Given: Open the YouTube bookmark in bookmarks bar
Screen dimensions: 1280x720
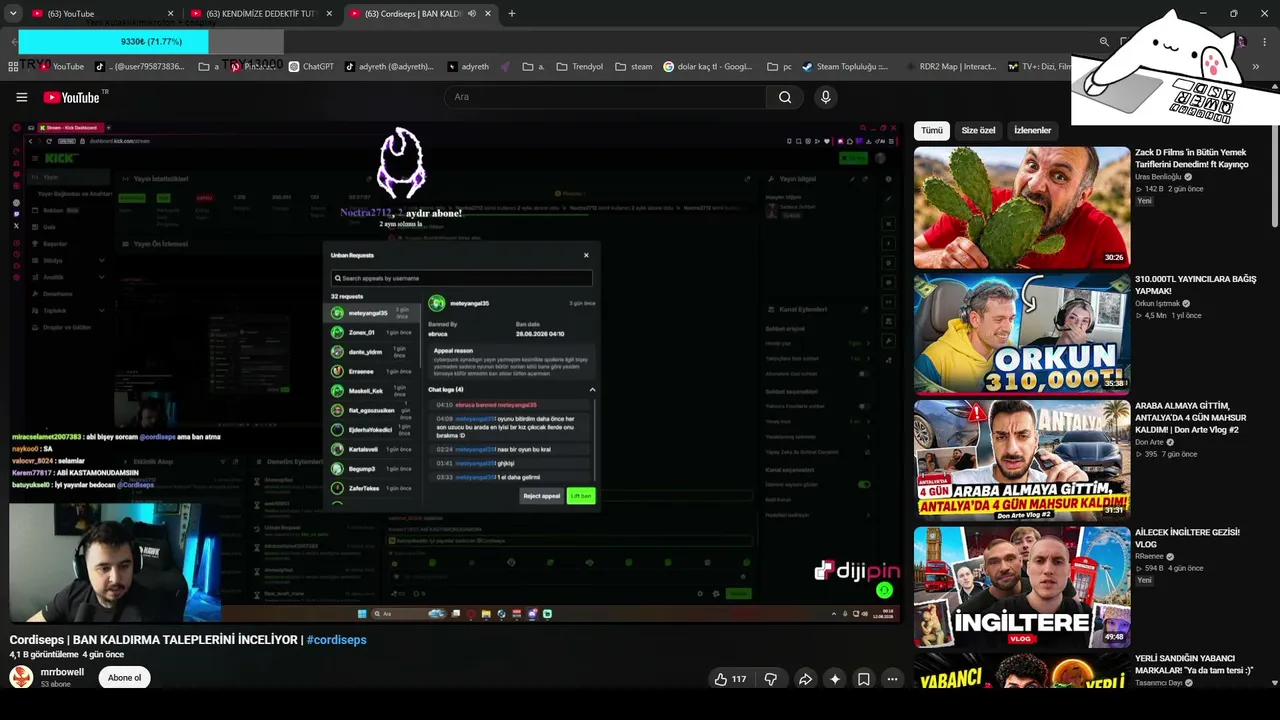Looking at the screenshot, I should 61,67.
